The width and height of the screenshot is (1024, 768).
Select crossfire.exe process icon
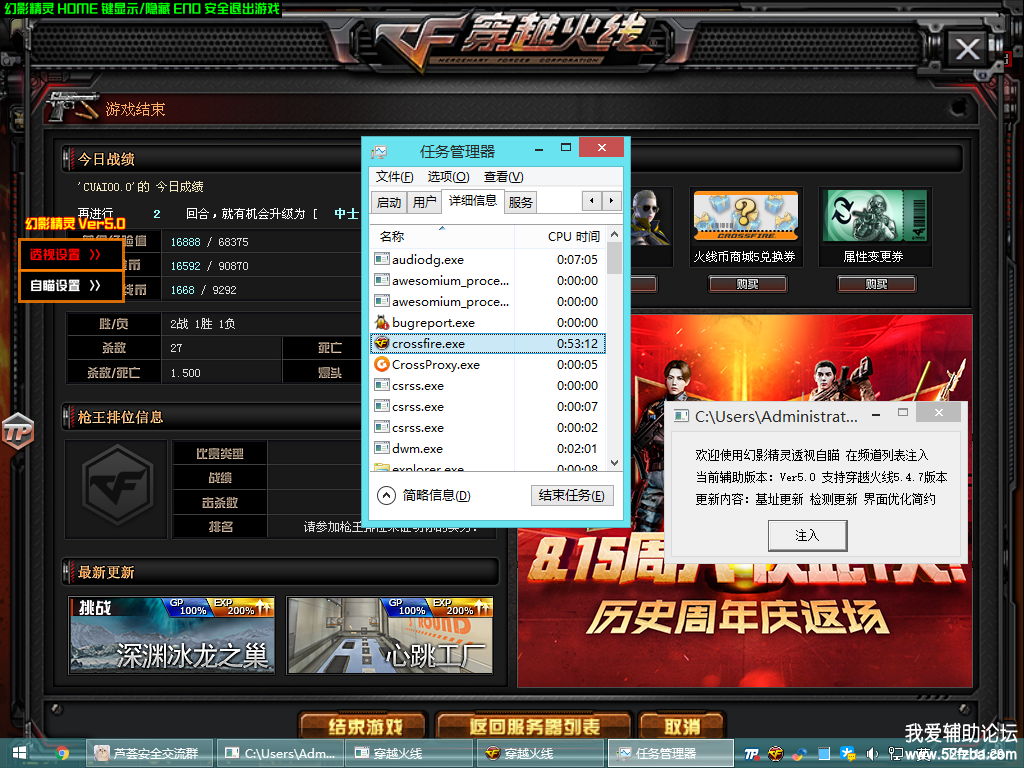click(381, 343)
